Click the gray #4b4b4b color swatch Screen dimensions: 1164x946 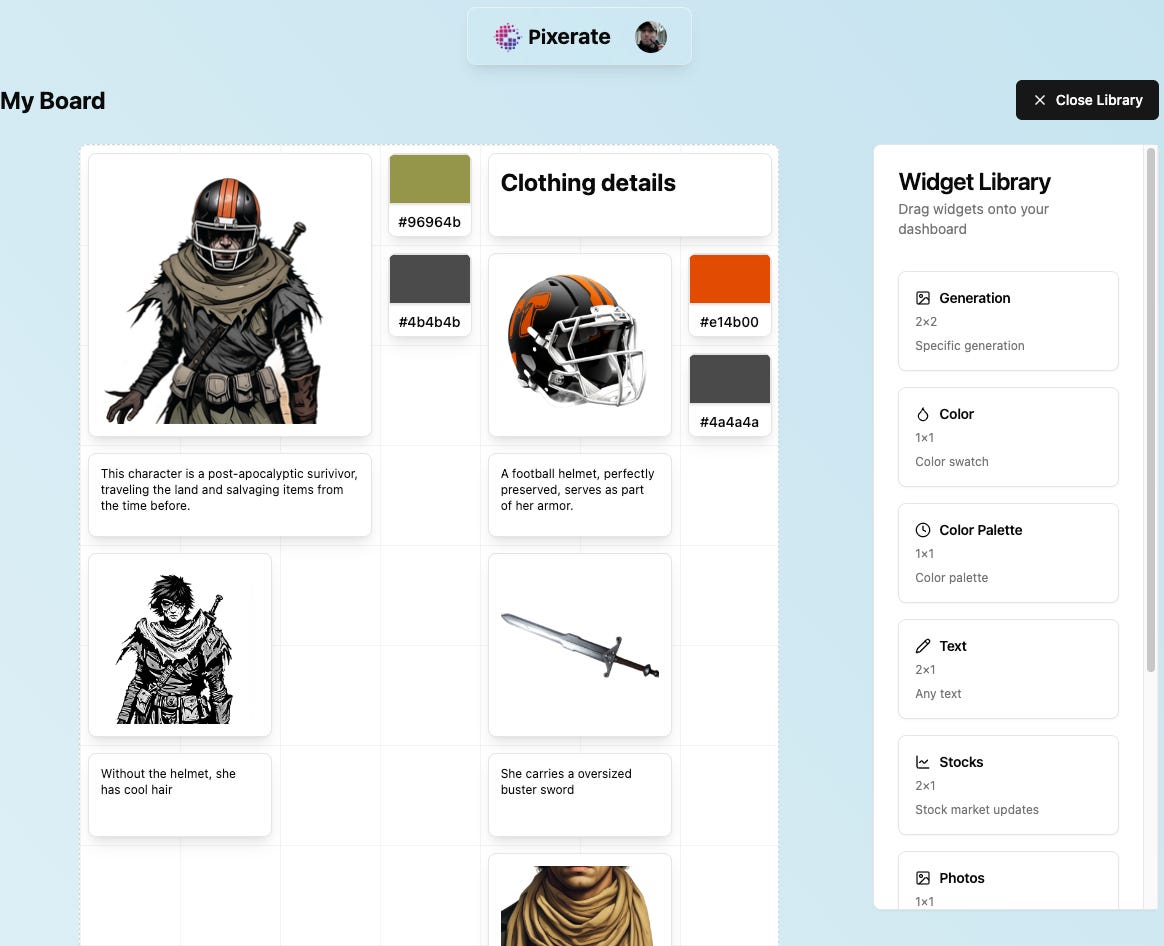coord(430,279)
